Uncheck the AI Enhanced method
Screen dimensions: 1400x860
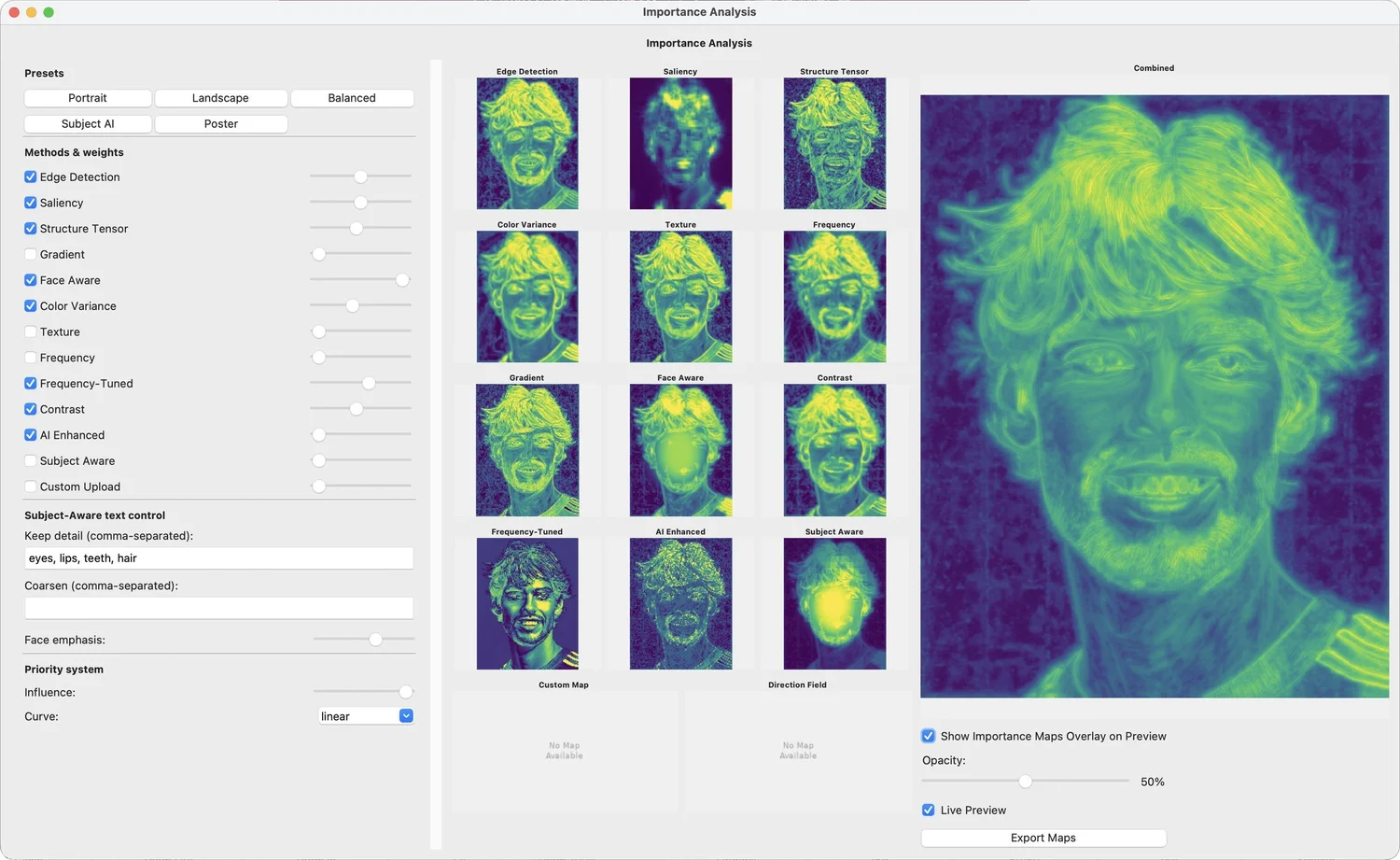click(31, 435)
